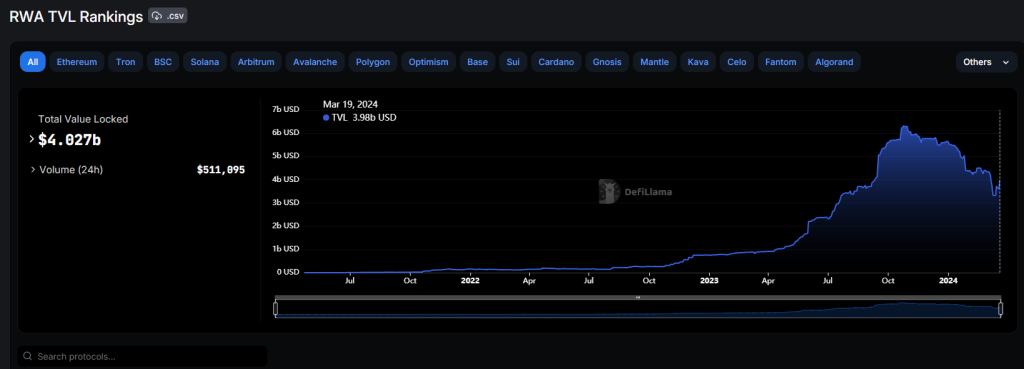This screenshot has width=1024, height=369.
Task: Click the 2023 label on time axis
Action: [x=709, y=281]
